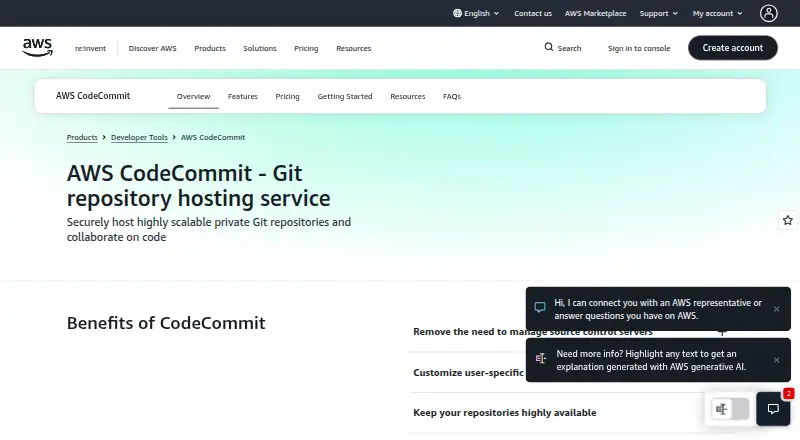Click the 'Securely host highly scalable' subtitle
The image size is (800, 440).
click(x=209, y=229)
